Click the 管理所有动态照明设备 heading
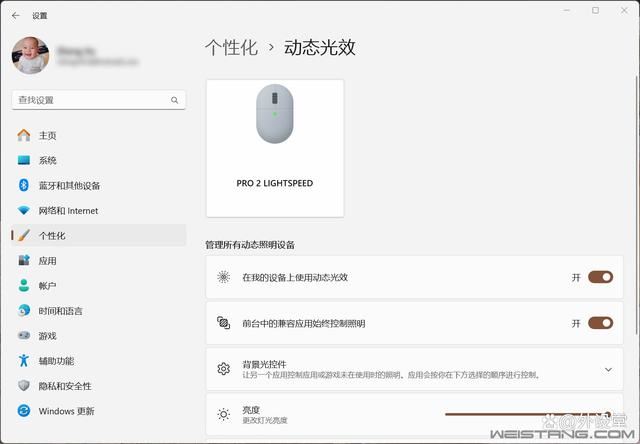The height and width of the screenshot is (444, 640). (250, 245)
